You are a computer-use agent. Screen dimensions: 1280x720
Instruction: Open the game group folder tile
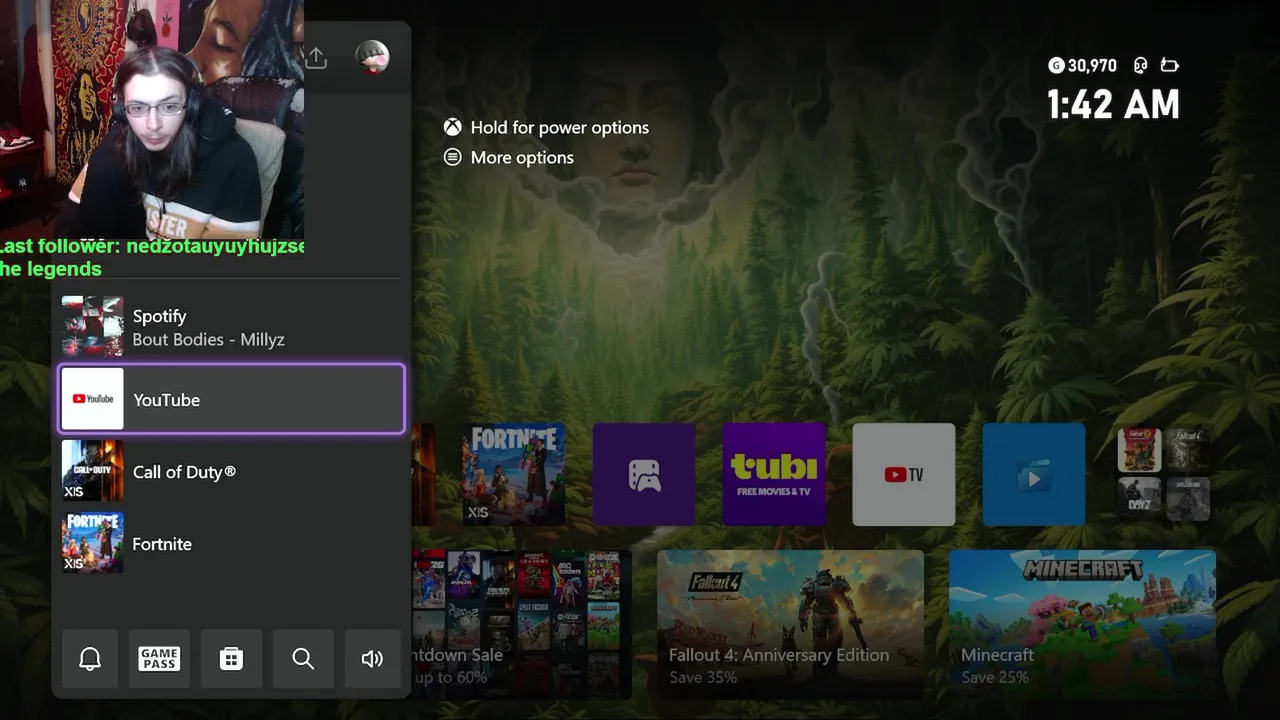[1164, 474]
